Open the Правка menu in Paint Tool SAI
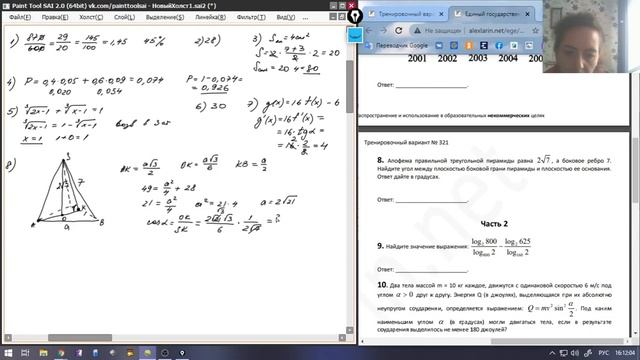640x360 pixels. click(55, 17)
